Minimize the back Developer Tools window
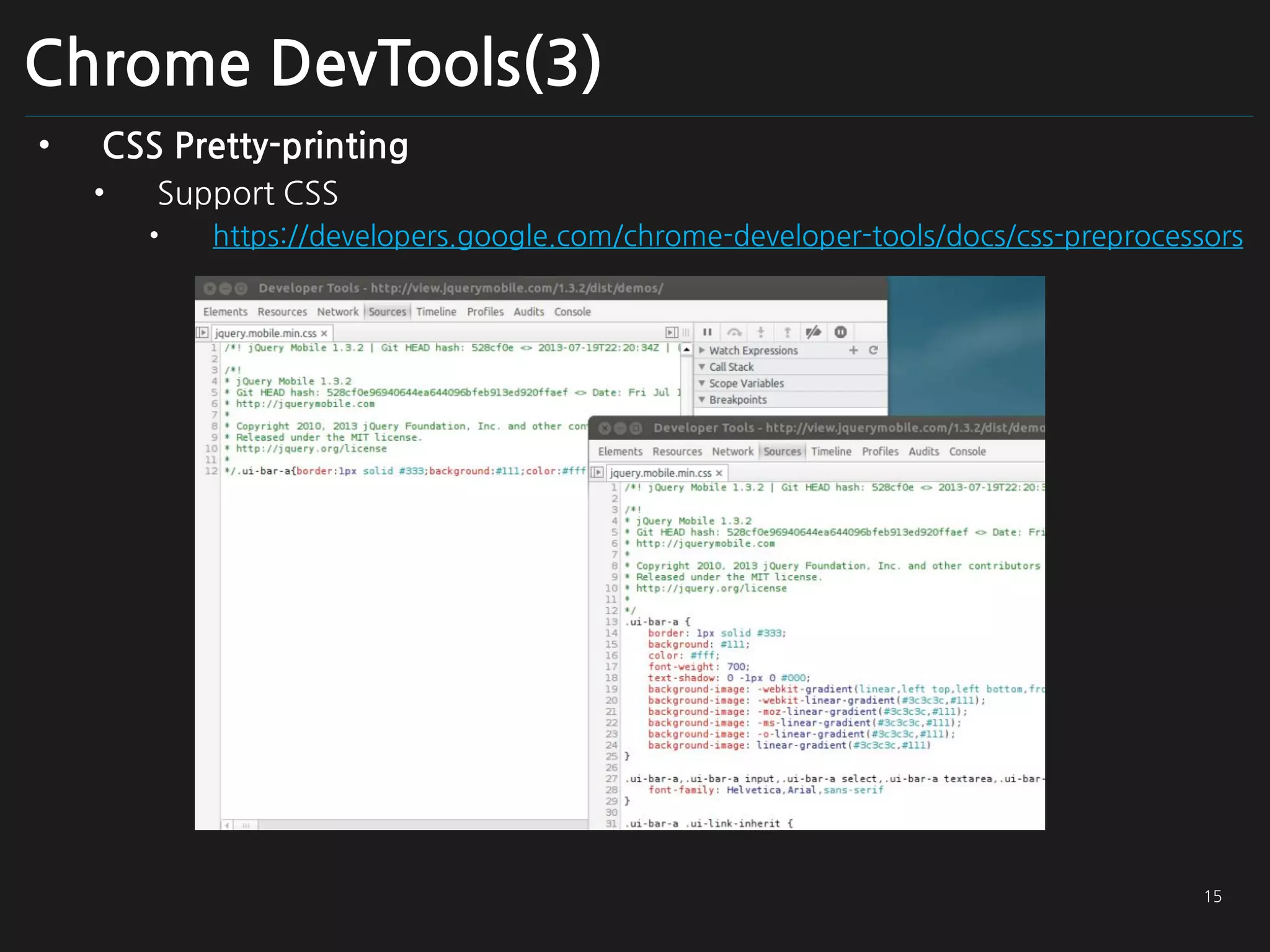1270x952 pixels. pyautogui.click(x=225, y=288)
